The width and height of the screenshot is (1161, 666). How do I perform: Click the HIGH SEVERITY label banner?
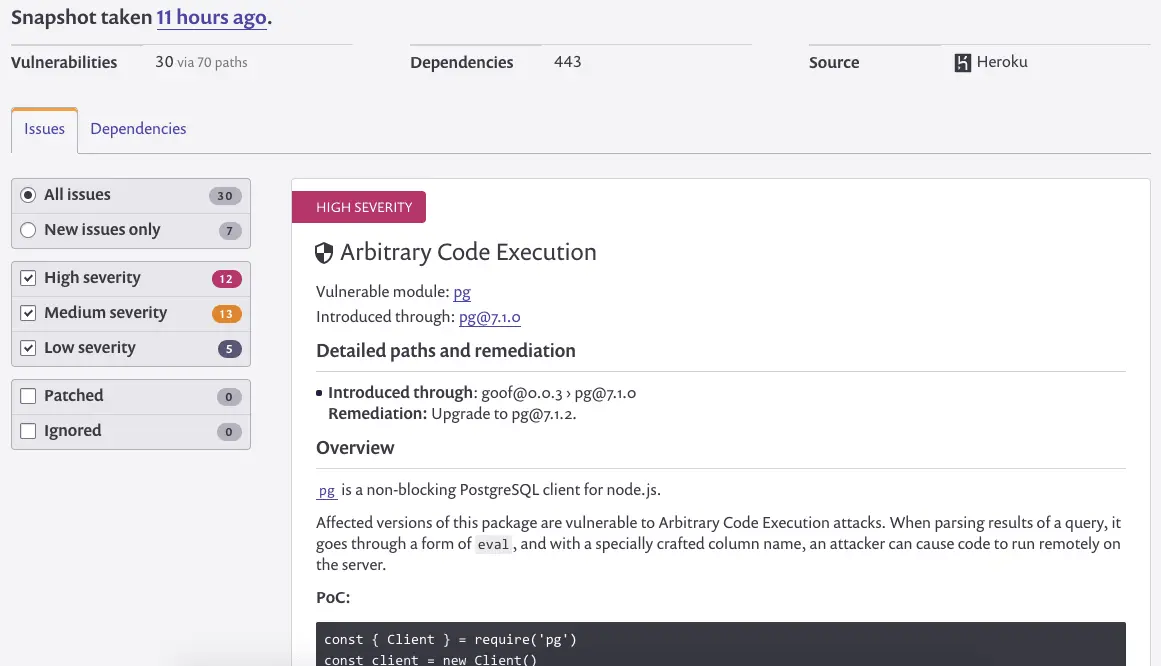tap(359, 207)
